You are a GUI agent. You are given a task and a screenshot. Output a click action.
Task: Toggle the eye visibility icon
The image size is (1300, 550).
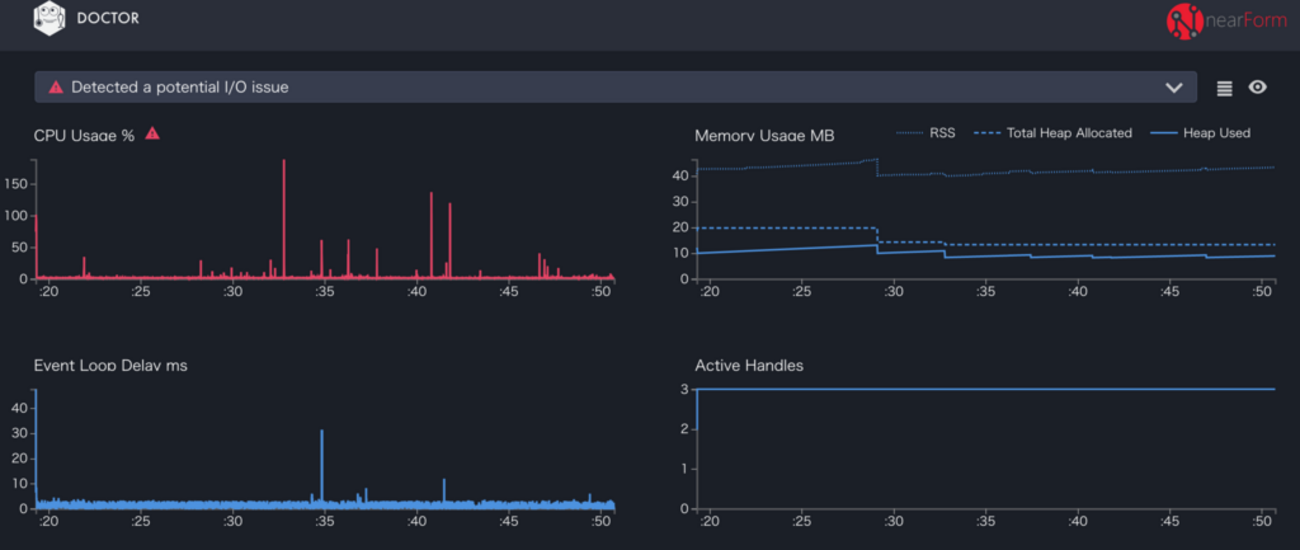[x=1258, y=87]
